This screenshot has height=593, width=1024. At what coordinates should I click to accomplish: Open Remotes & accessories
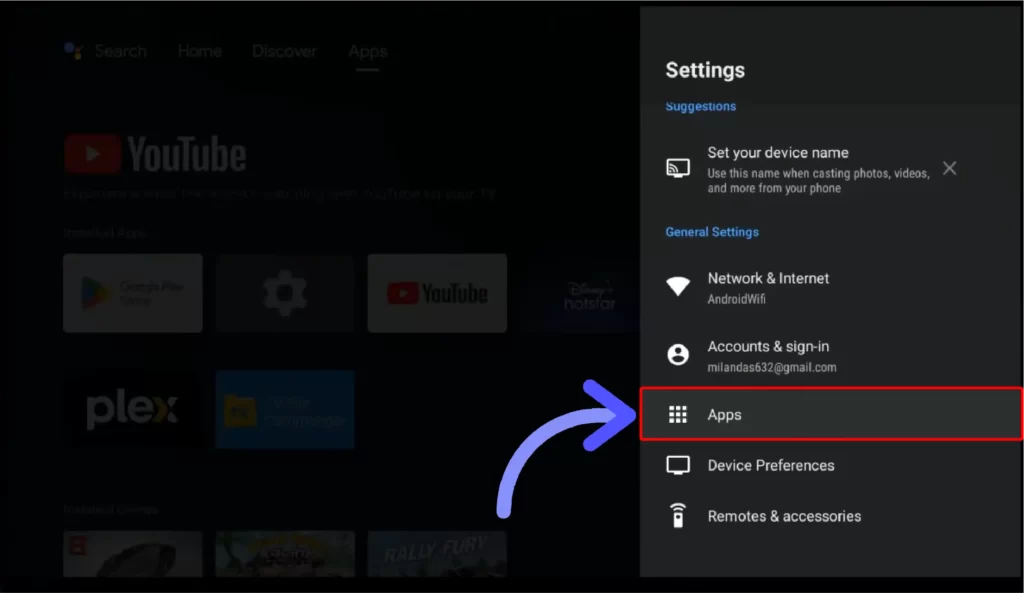[831, 516]
